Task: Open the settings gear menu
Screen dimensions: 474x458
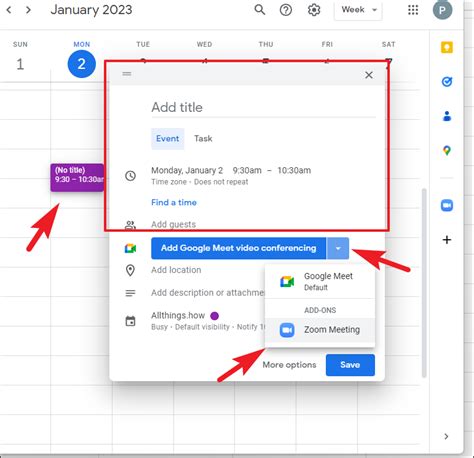Action: click(314, 10)
